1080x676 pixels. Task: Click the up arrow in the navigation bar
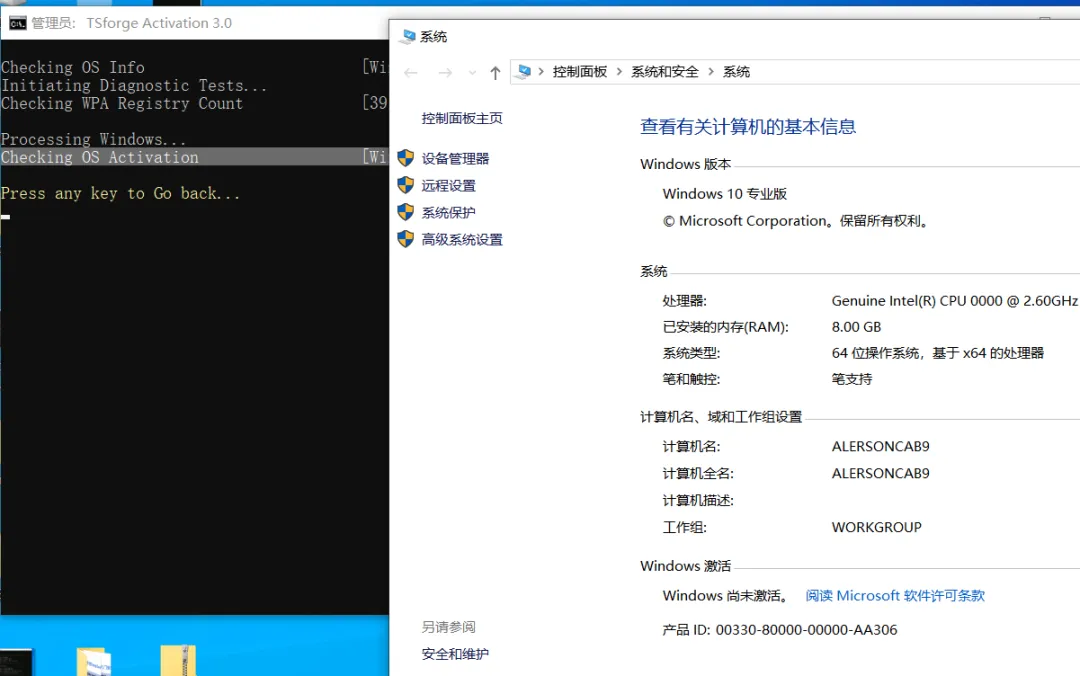495,72
